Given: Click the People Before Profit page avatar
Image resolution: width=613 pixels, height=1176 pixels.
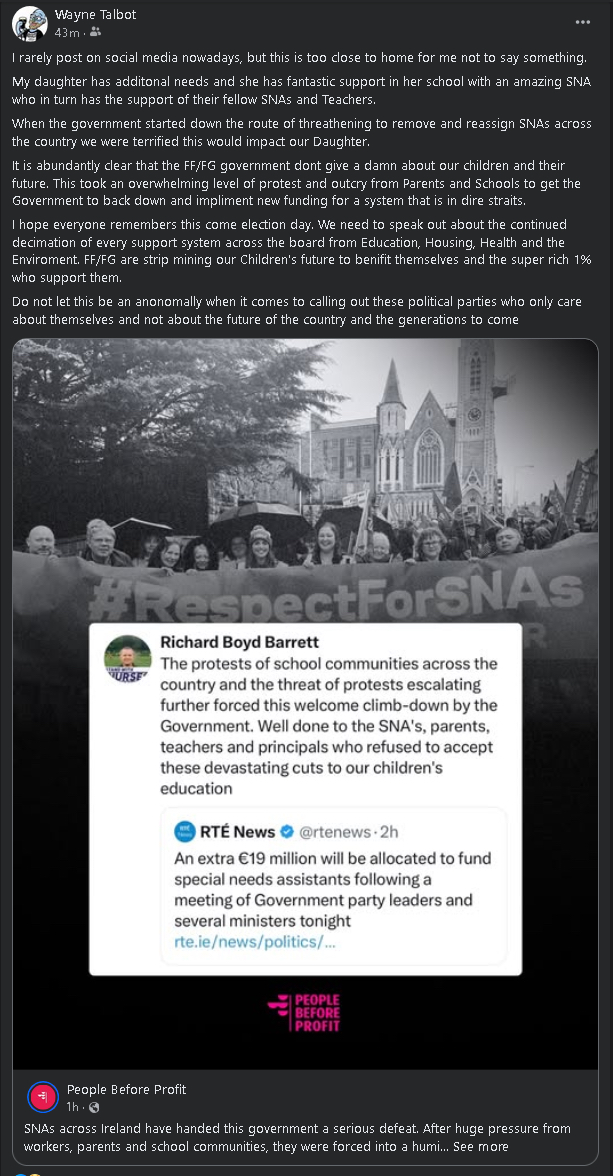Looking at the screenshot, I should [x=41, y=1097].
